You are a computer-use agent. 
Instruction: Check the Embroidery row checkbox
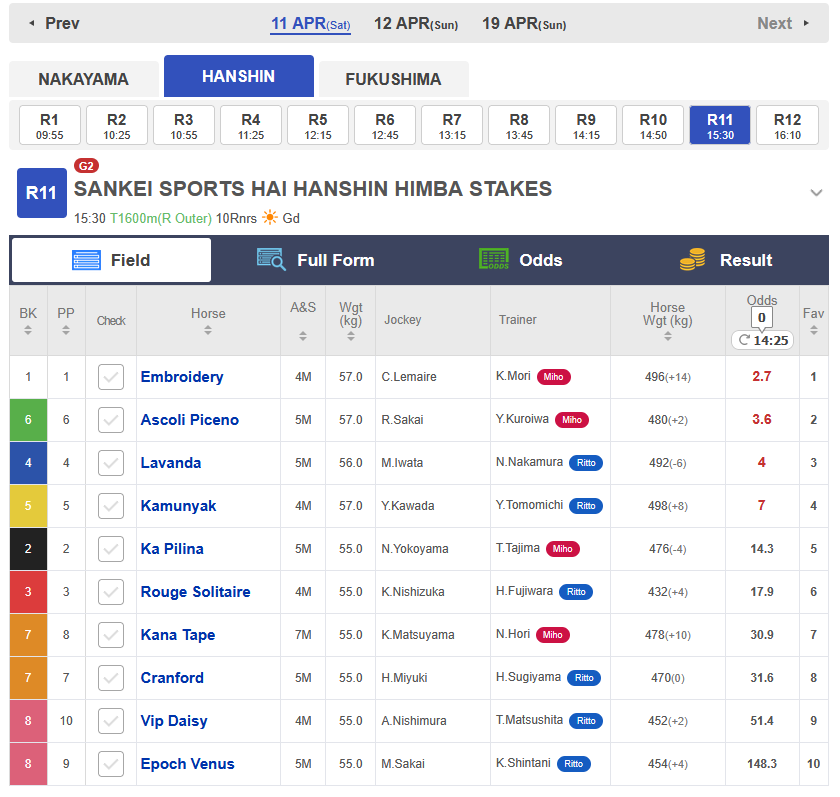(111, 377)
